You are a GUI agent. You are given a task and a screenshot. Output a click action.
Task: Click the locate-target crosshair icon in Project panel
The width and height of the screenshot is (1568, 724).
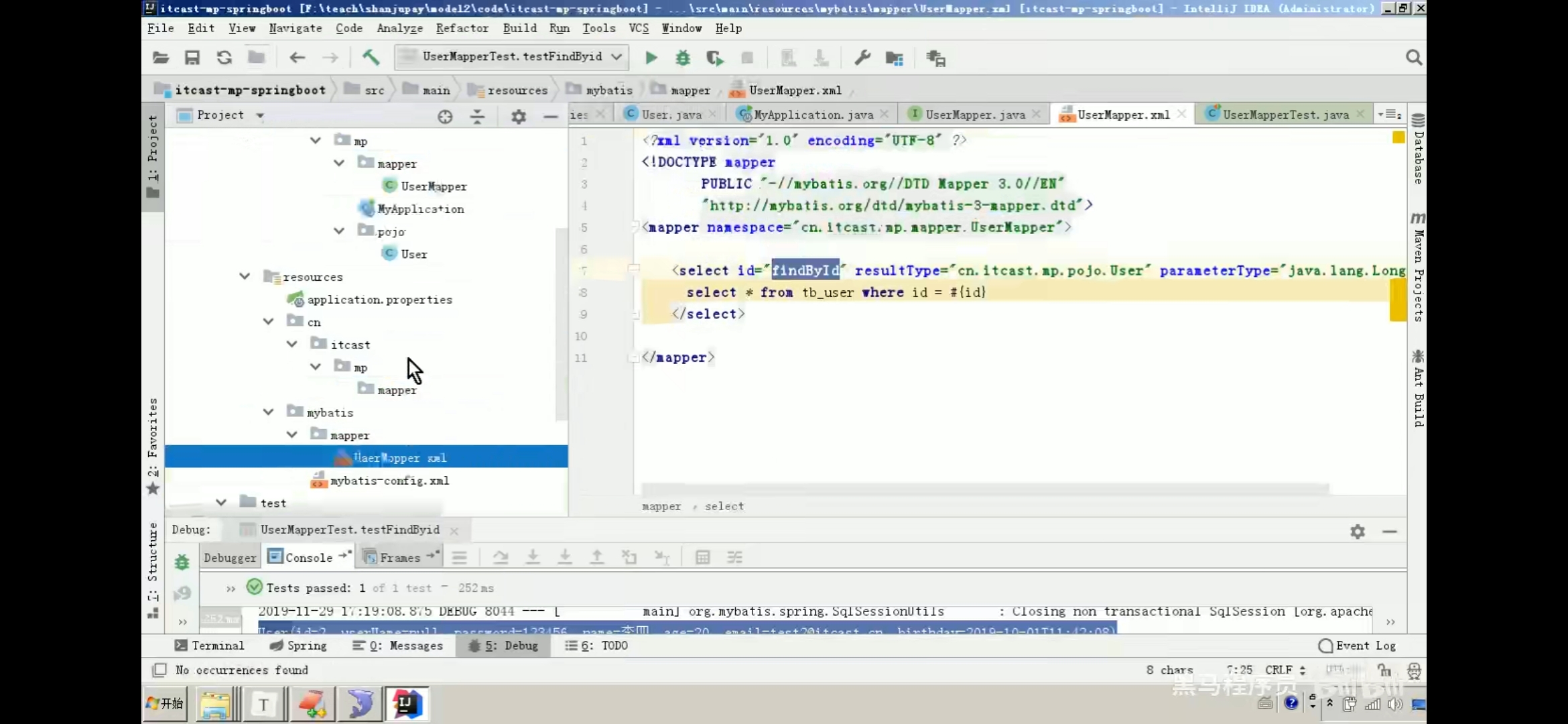click(445, 117)
